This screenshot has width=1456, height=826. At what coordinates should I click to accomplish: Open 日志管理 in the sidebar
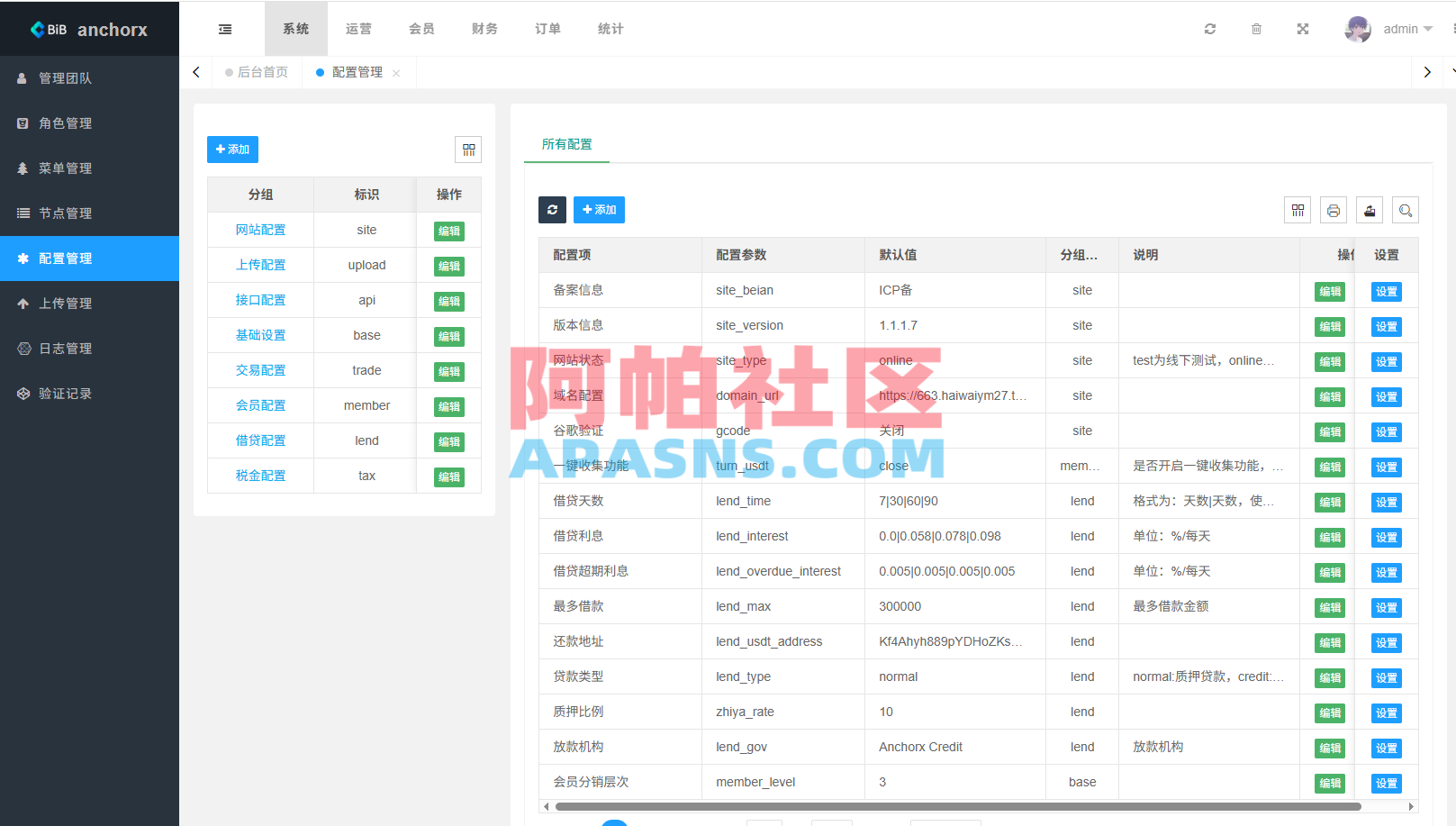point(89,349)
